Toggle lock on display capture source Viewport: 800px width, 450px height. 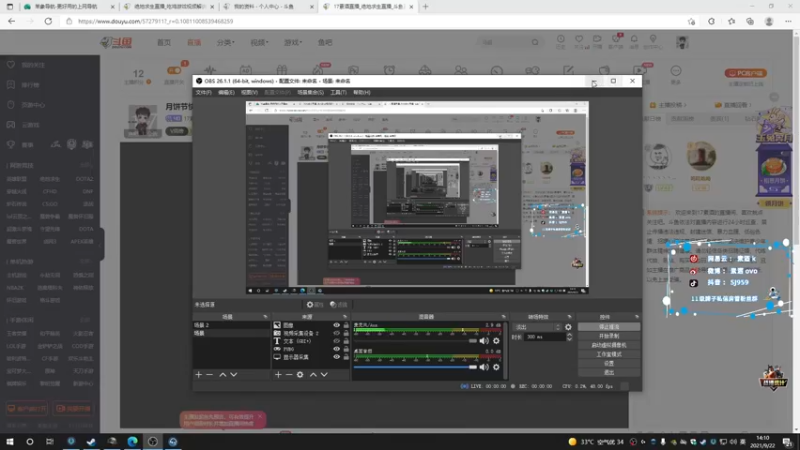[x=346, y=357]
